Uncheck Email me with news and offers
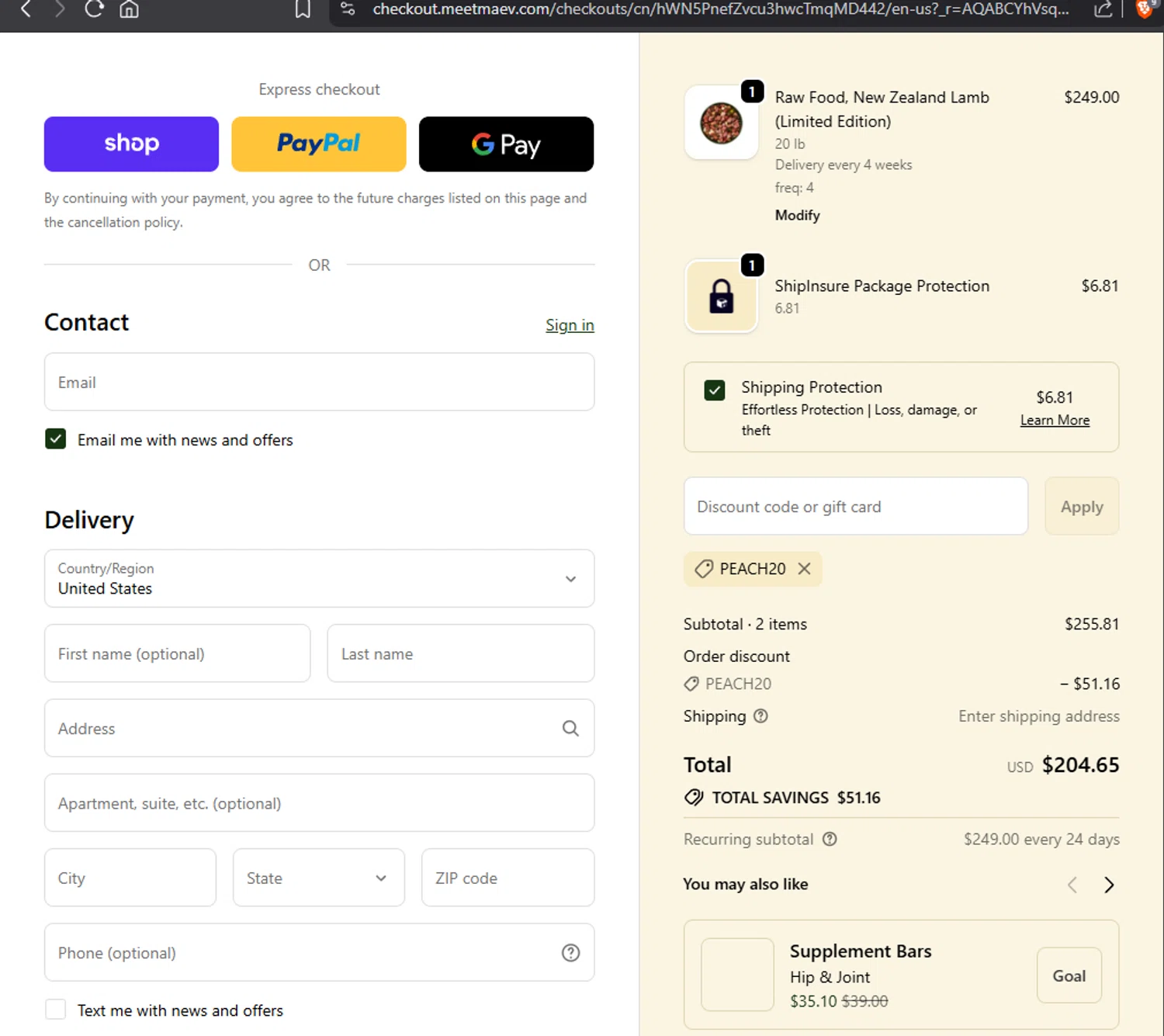Image resolution: width=1164 pixels, height=1036 pixels. click(56, 439)
